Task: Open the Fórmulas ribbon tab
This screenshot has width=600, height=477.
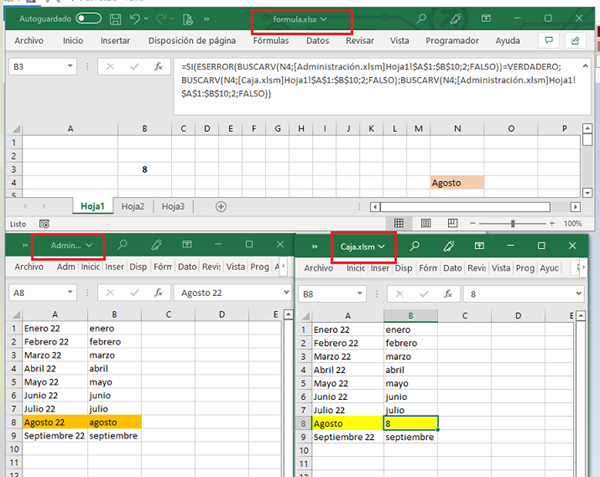Action: 270,41
